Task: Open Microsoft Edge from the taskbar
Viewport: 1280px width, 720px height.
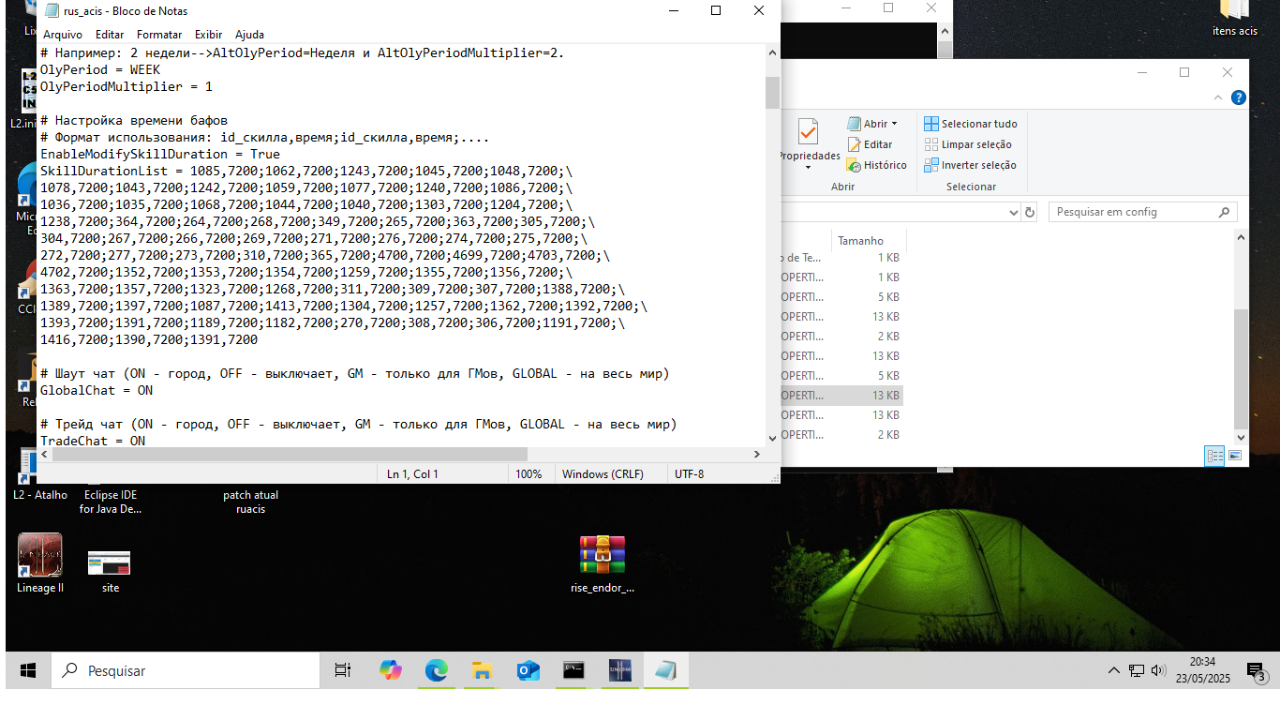Action: [436, 671]
